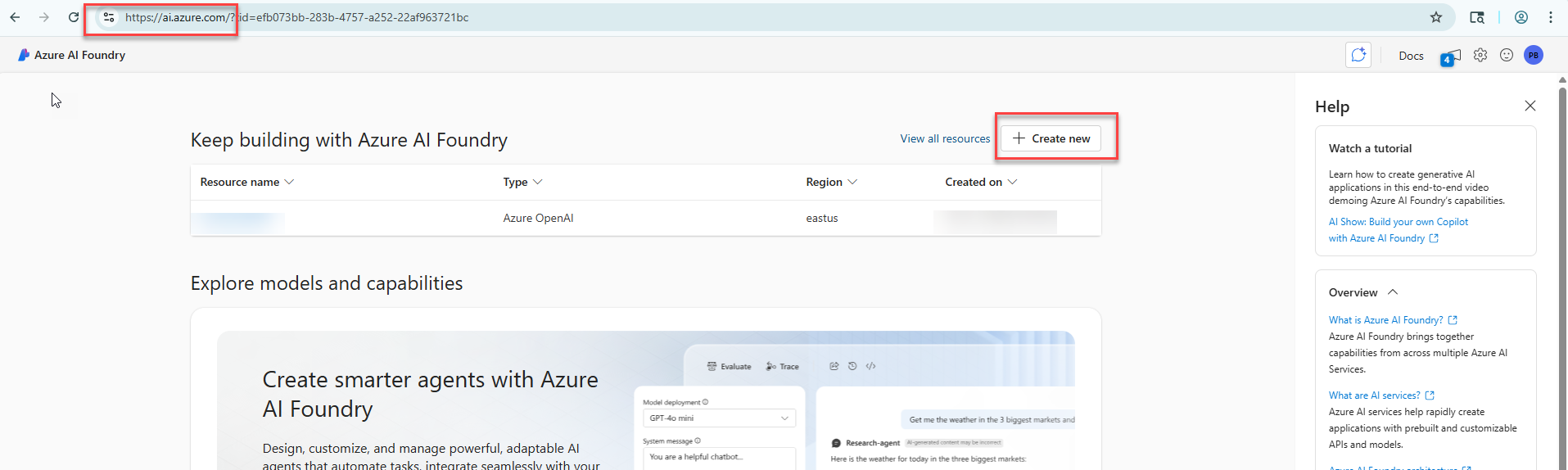Open the Type column dropdown
This screenshot has height=470, width=1568.
click(x=522, y=182)
